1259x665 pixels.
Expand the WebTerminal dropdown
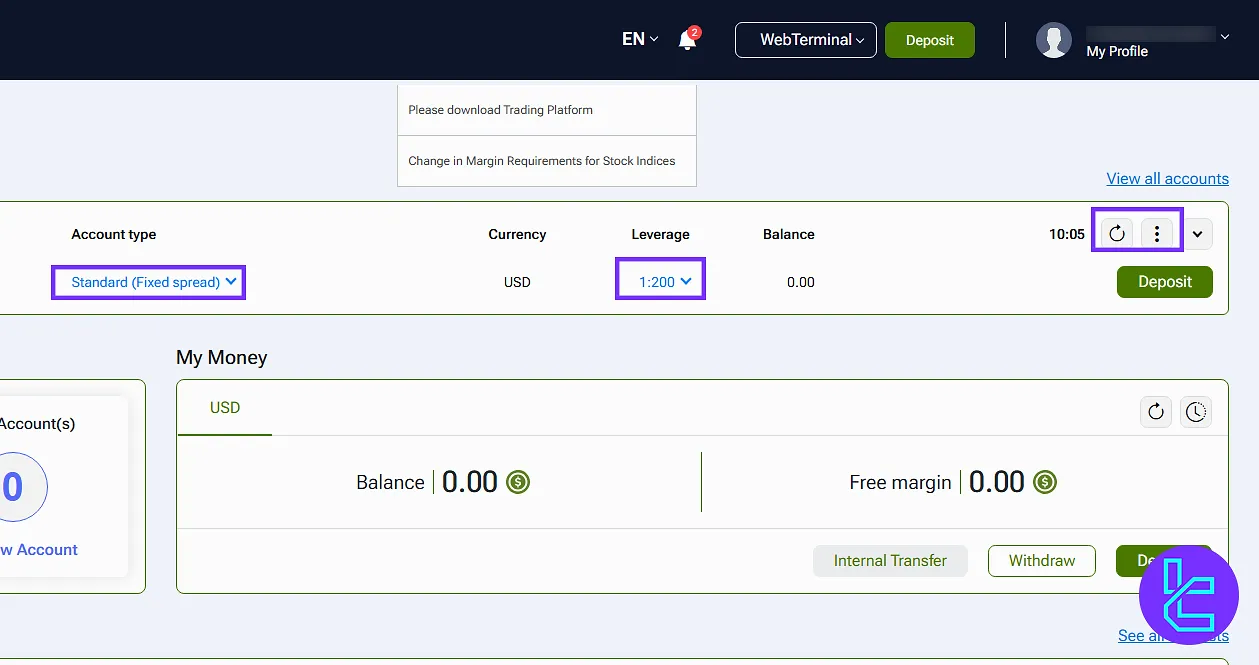[x=805, y=40]
